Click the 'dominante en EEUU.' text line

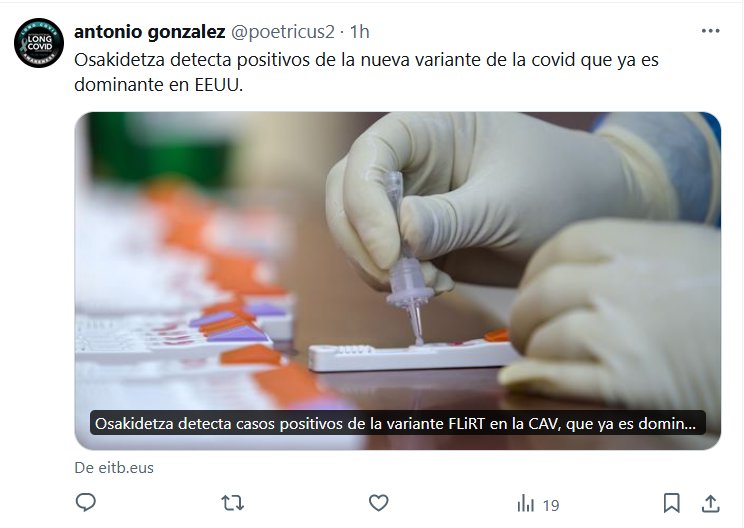coord(158,84)
